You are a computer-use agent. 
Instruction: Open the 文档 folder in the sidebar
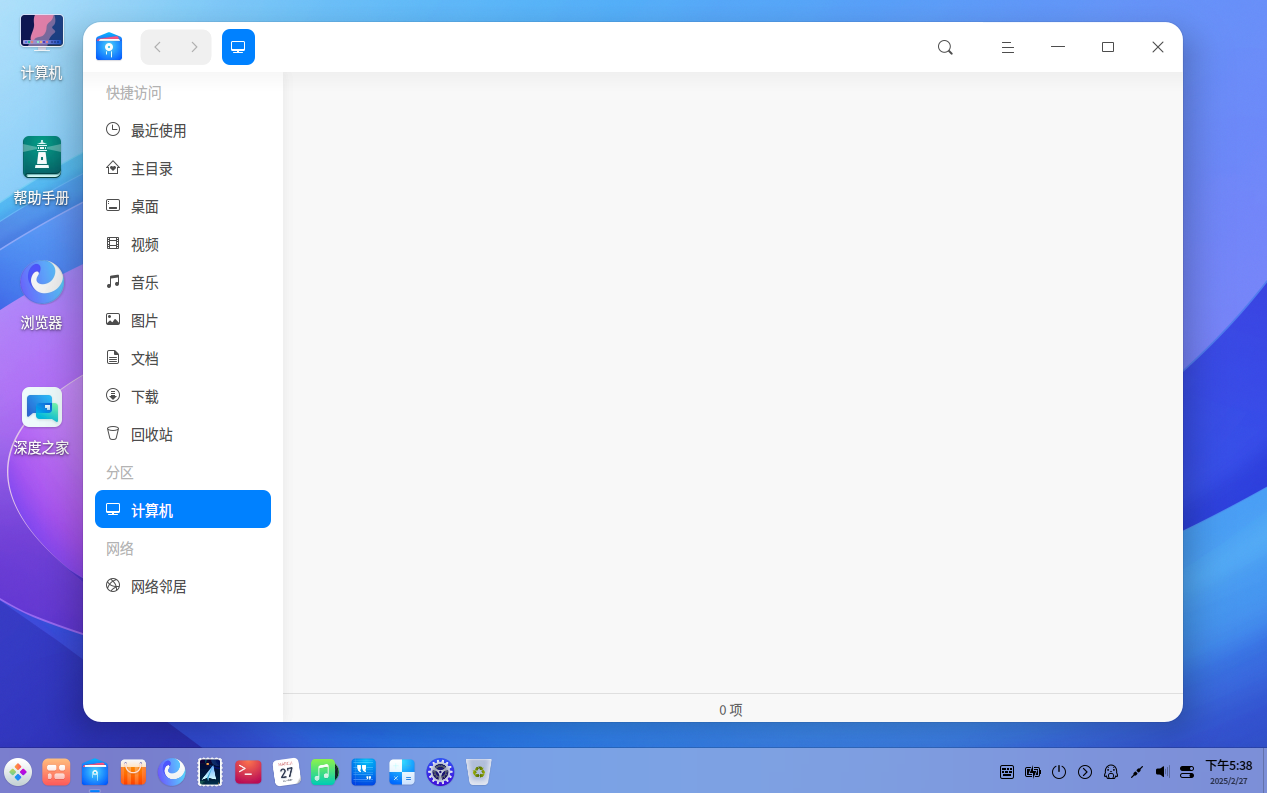(183, 359)
